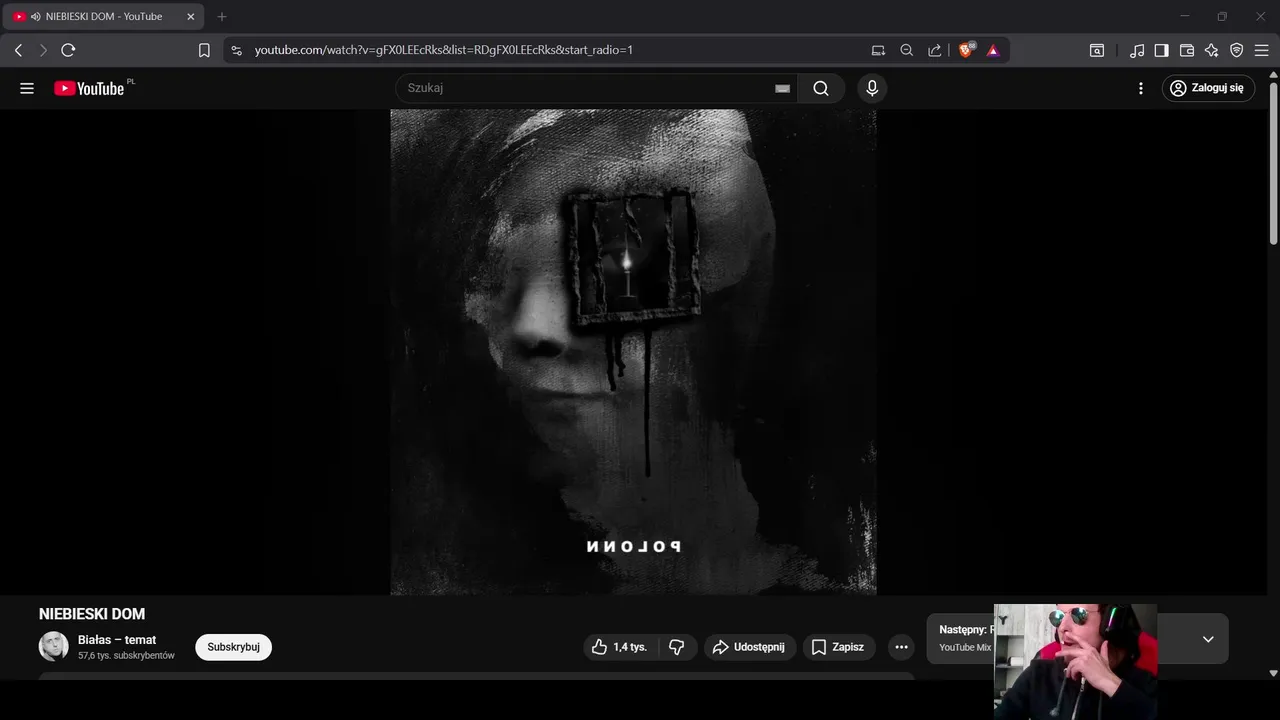This screenshot has width=1280, height=720.
Task: Share this page via address bar share icon
Action: (934, 50)
